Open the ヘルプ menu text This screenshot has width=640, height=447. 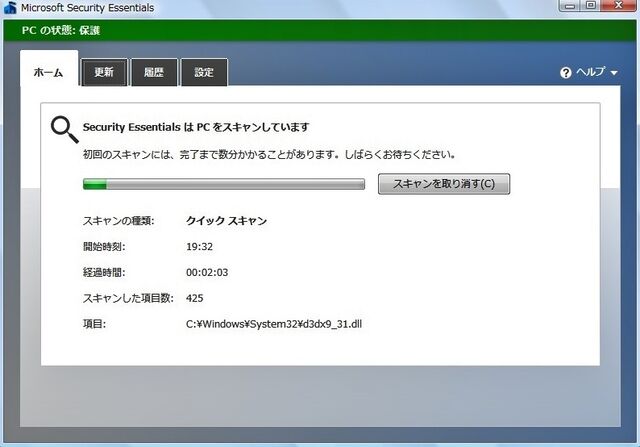tap(591, 72)
